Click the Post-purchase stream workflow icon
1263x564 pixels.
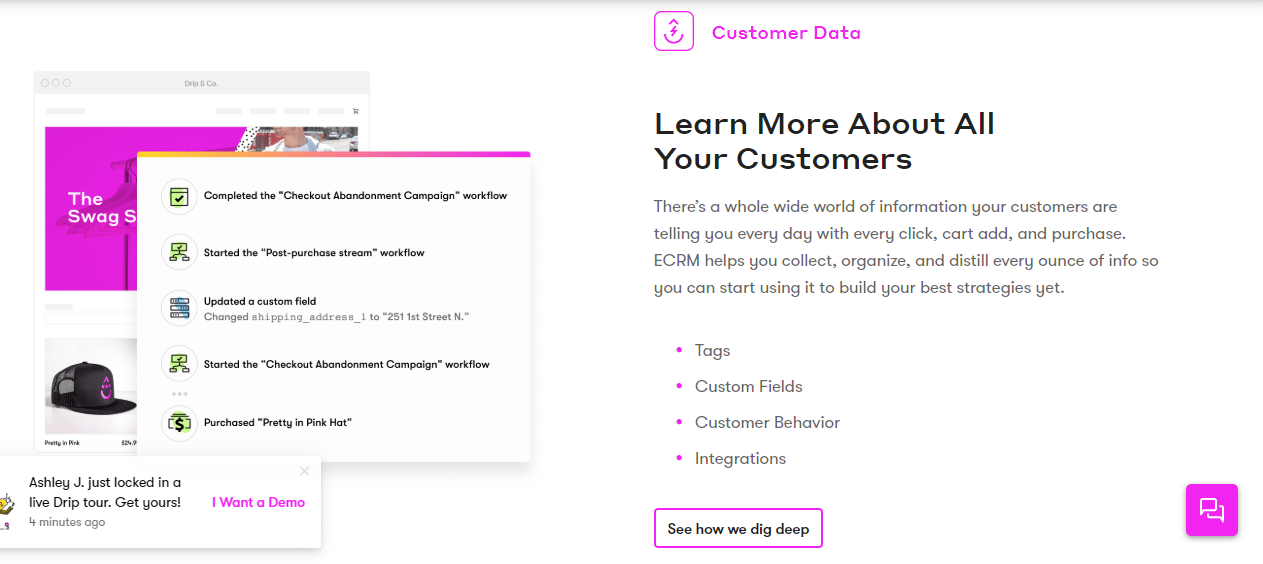pos(179,252)
